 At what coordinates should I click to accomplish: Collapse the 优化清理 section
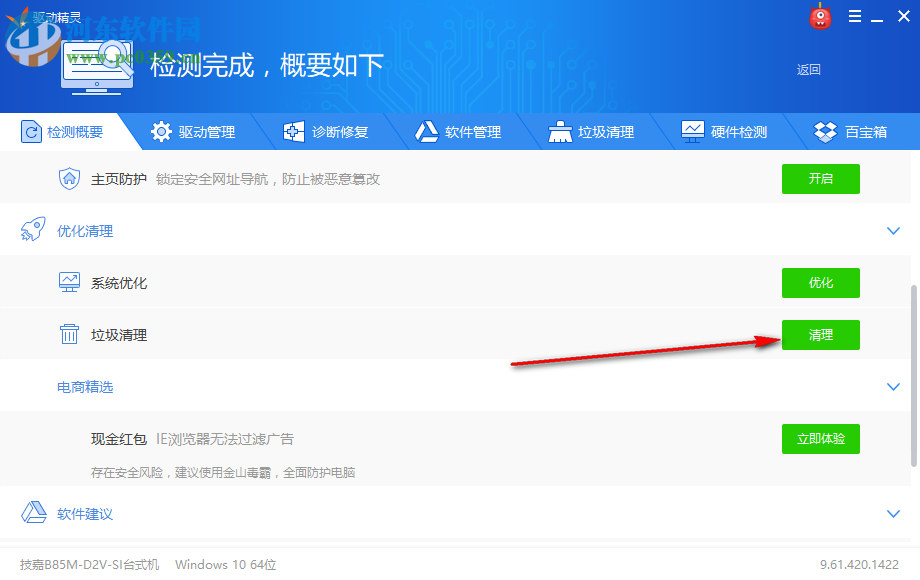pos(893,230)
